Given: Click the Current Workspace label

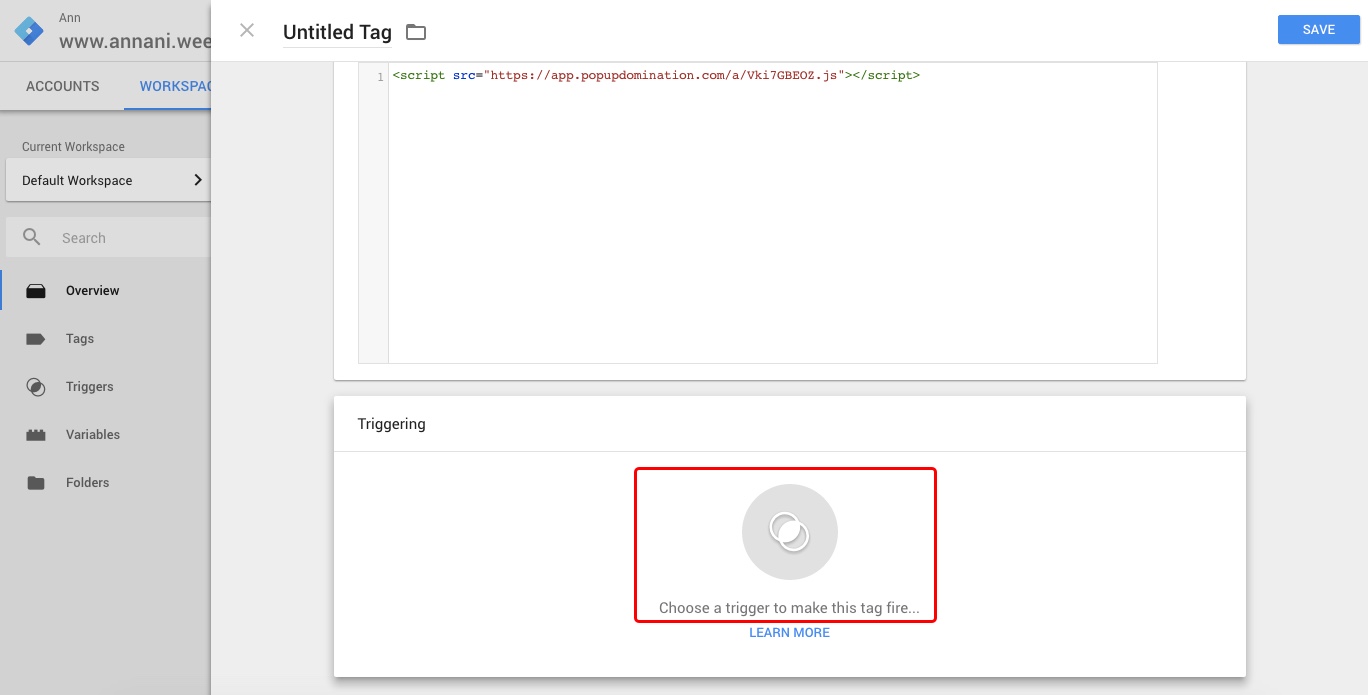Looking at the screenshot, I should pos(73,147).
